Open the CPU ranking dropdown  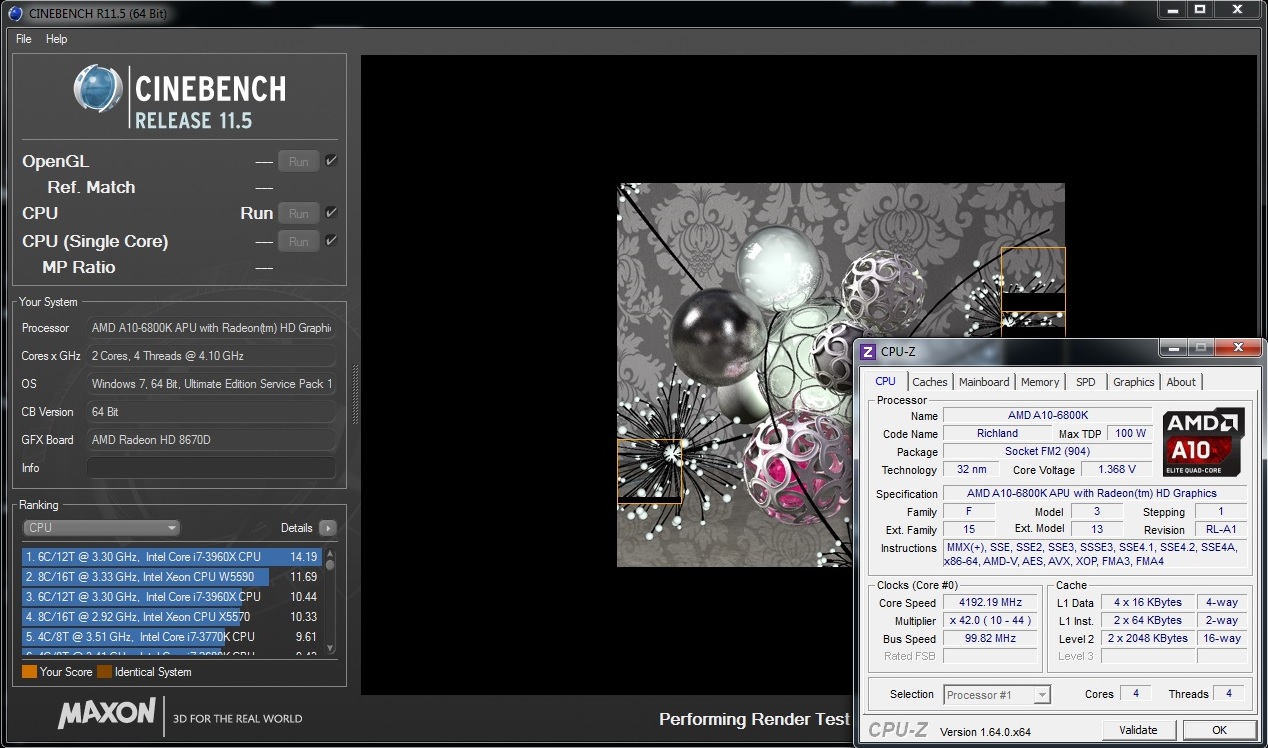tap(101, 528)
